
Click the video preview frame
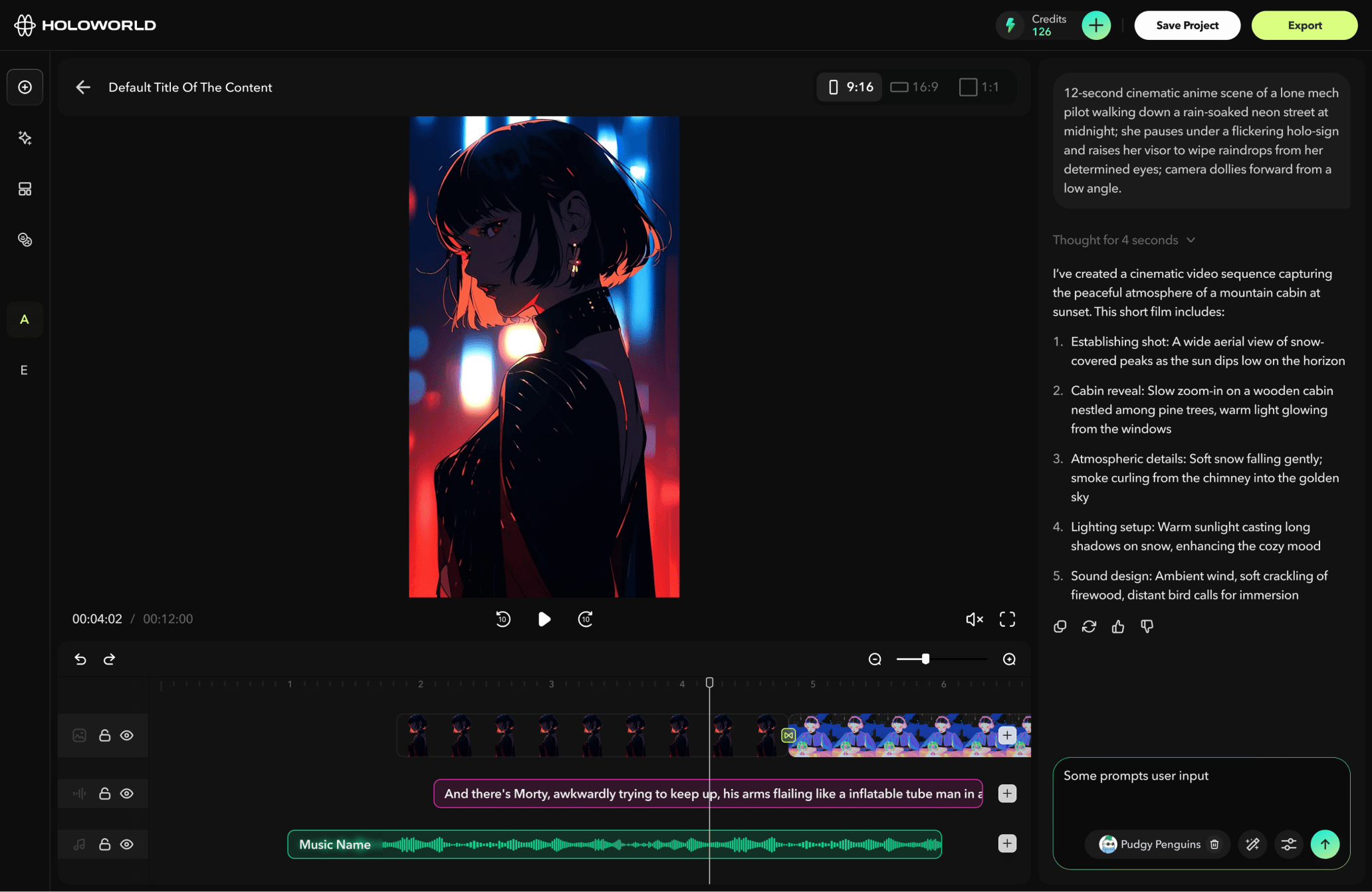[544, 357]
